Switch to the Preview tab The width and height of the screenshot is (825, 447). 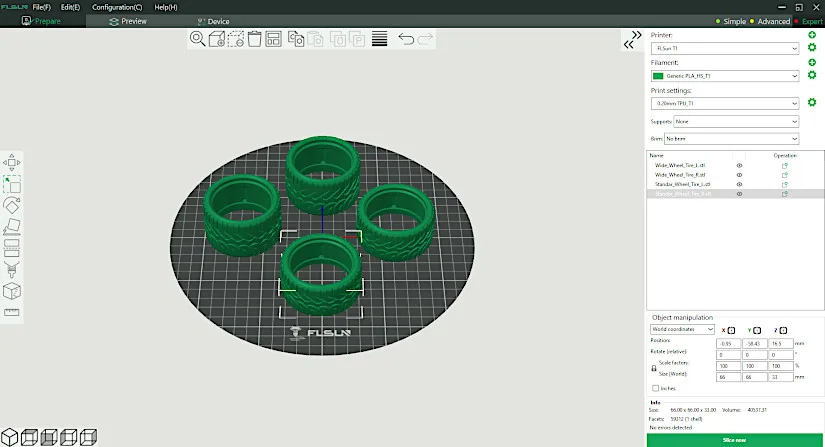click(x=128, y=22)
